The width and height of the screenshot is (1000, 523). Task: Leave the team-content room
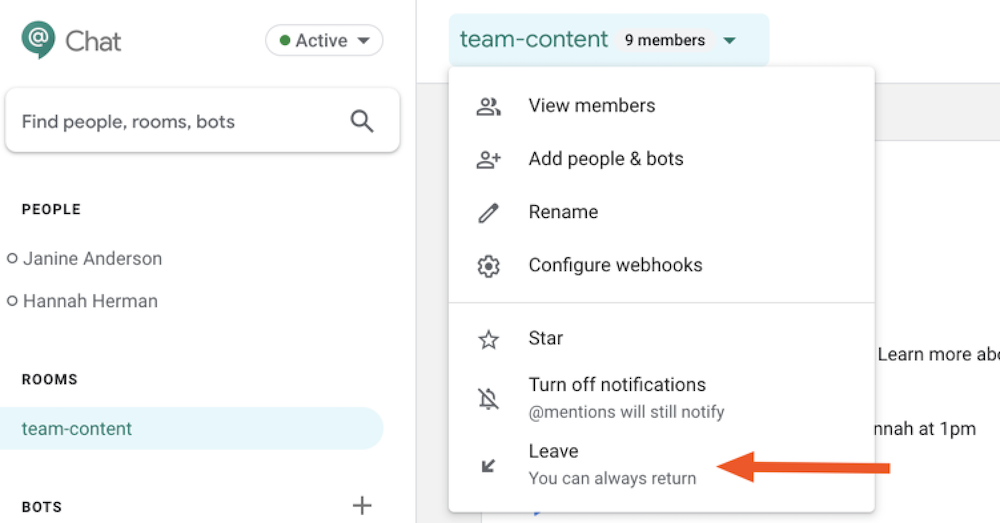pos(661,464)
